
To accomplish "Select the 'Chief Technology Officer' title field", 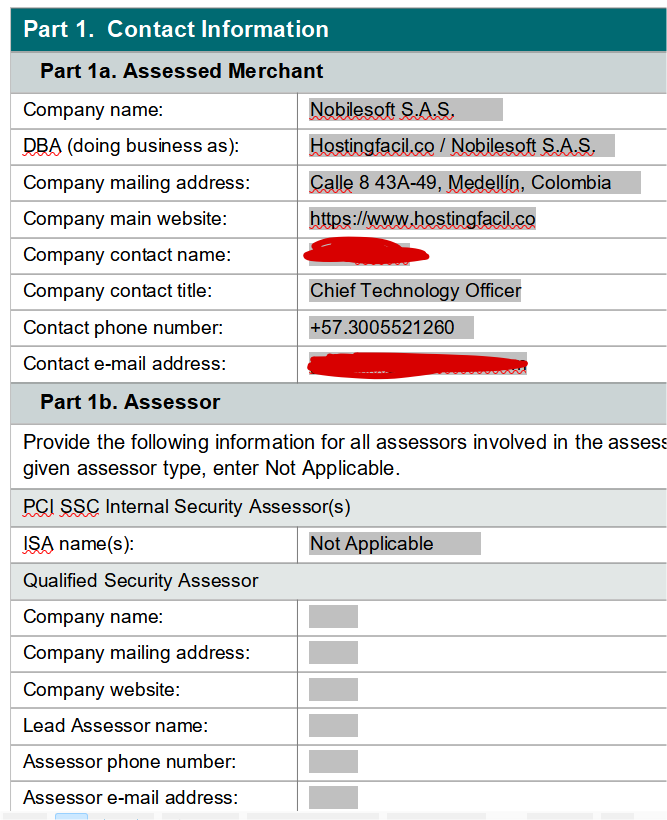I will 415,291.
